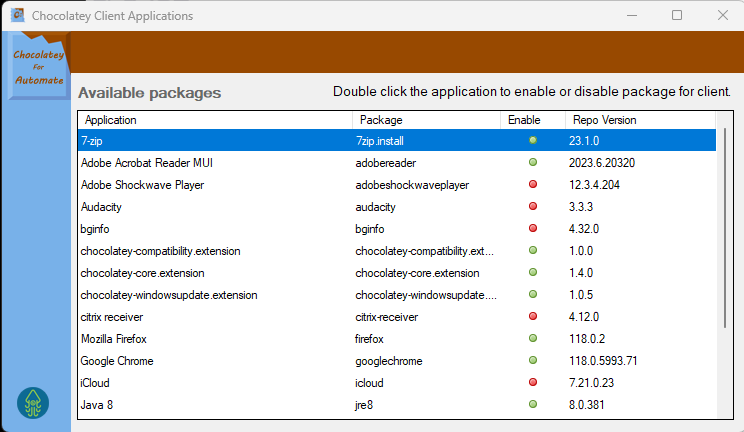744x432 pixels.
Task: Click the green squid icon in sidebar
Action: click(33, 402)
